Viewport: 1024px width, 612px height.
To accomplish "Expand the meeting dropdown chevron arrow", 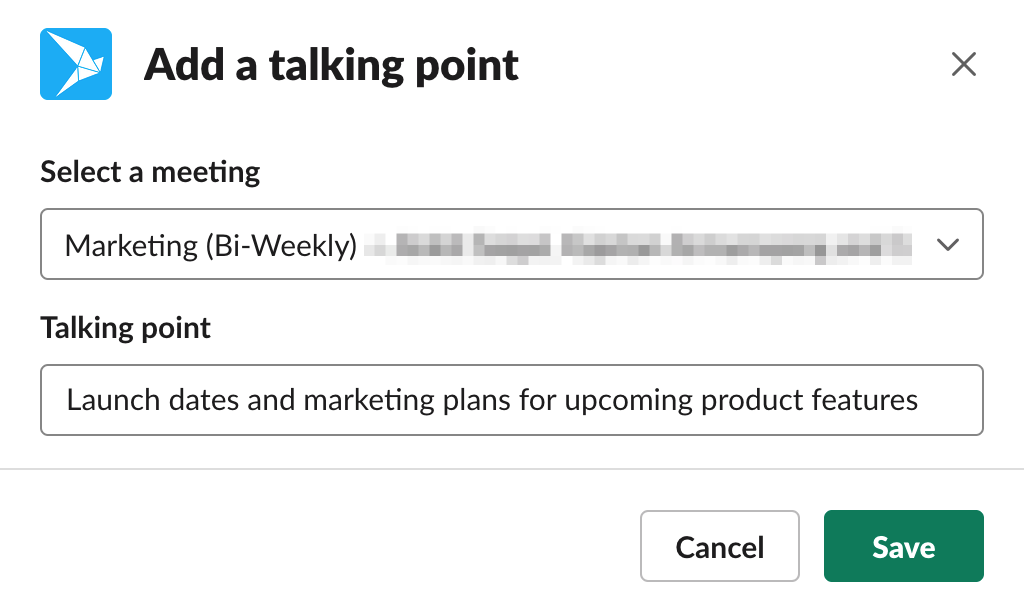I will tap(948, 244).
